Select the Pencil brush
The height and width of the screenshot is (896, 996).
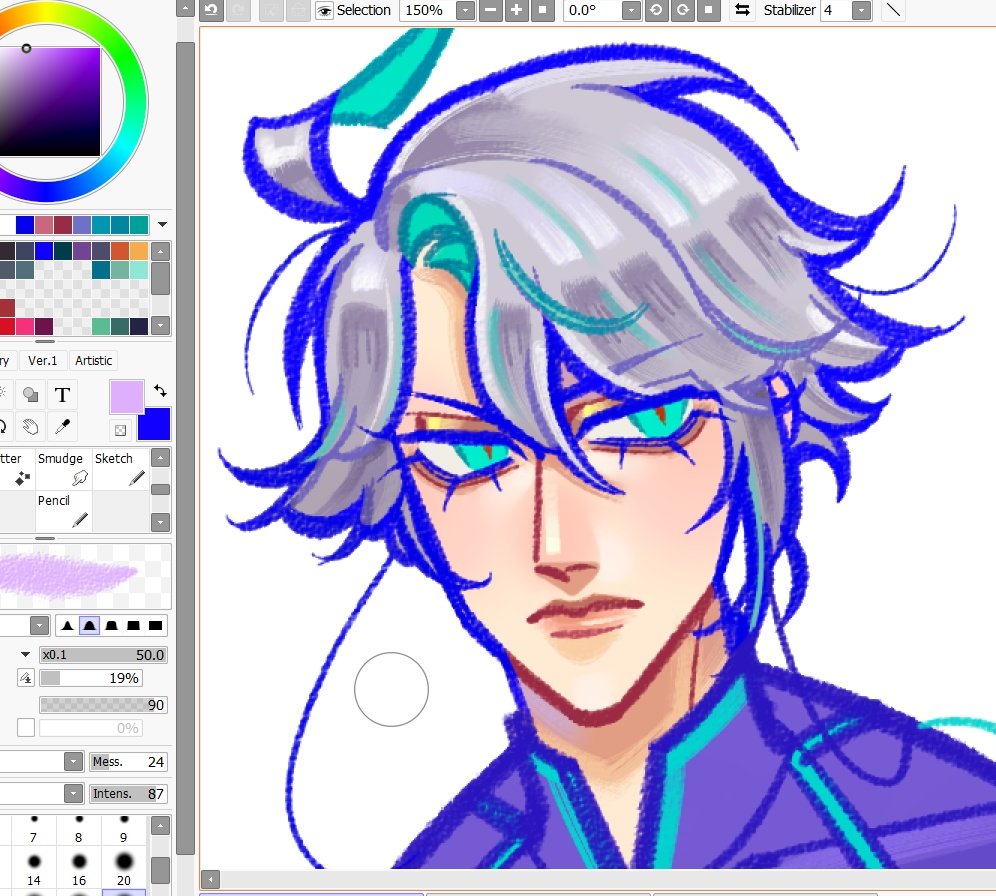(64, 511)
